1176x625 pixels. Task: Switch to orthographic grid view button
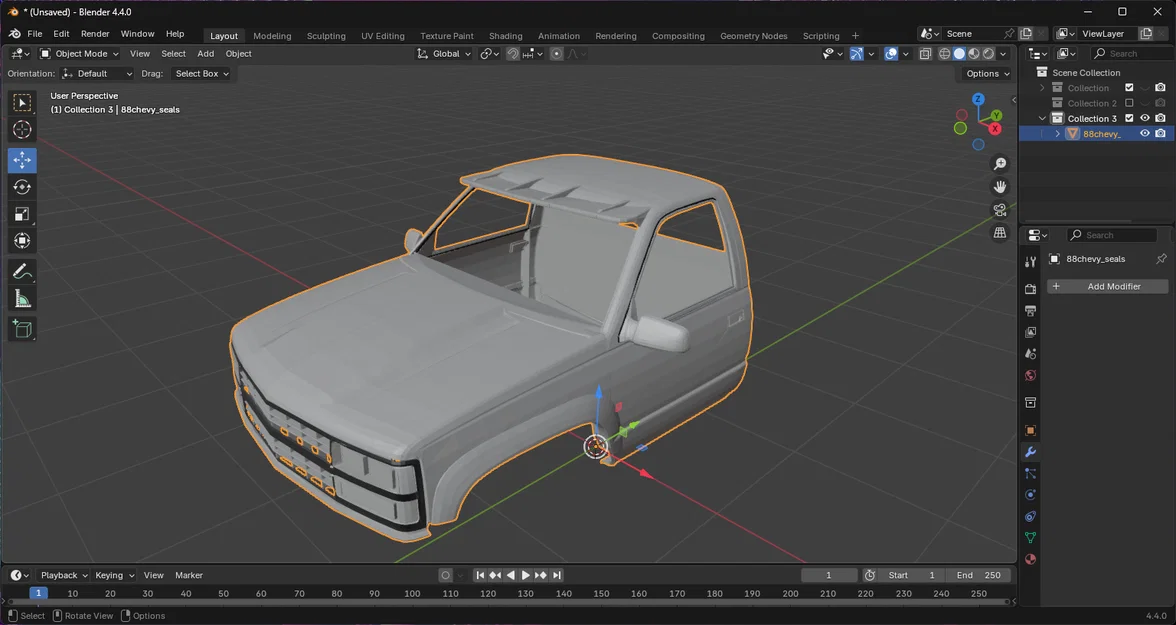(x=1000, y=233)
